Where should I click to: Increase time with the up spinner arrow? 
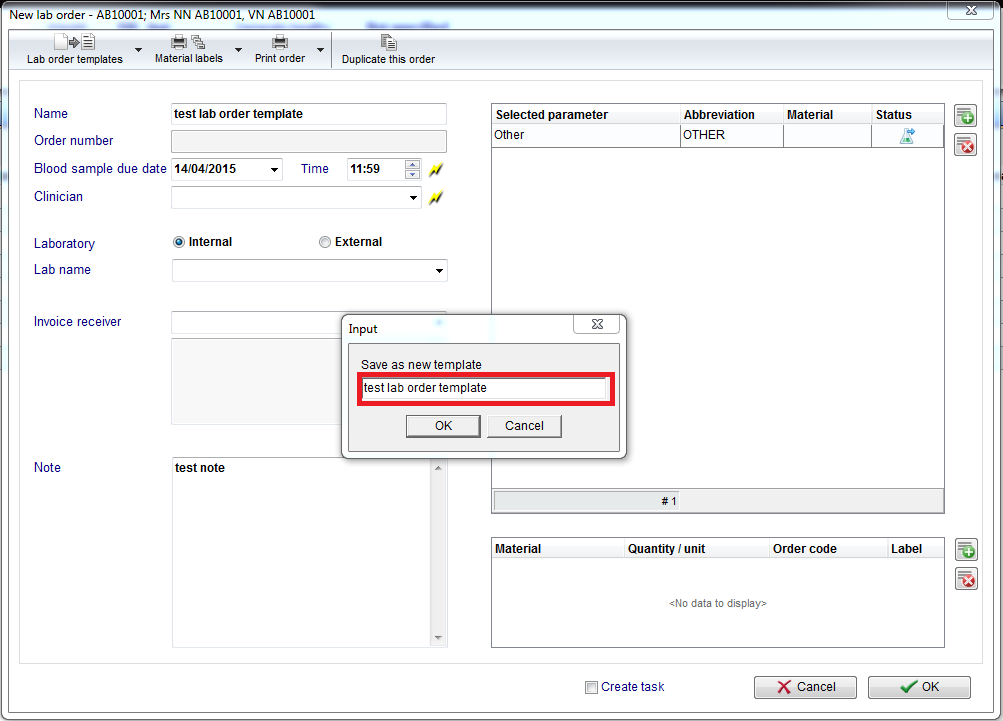[413, 164]
